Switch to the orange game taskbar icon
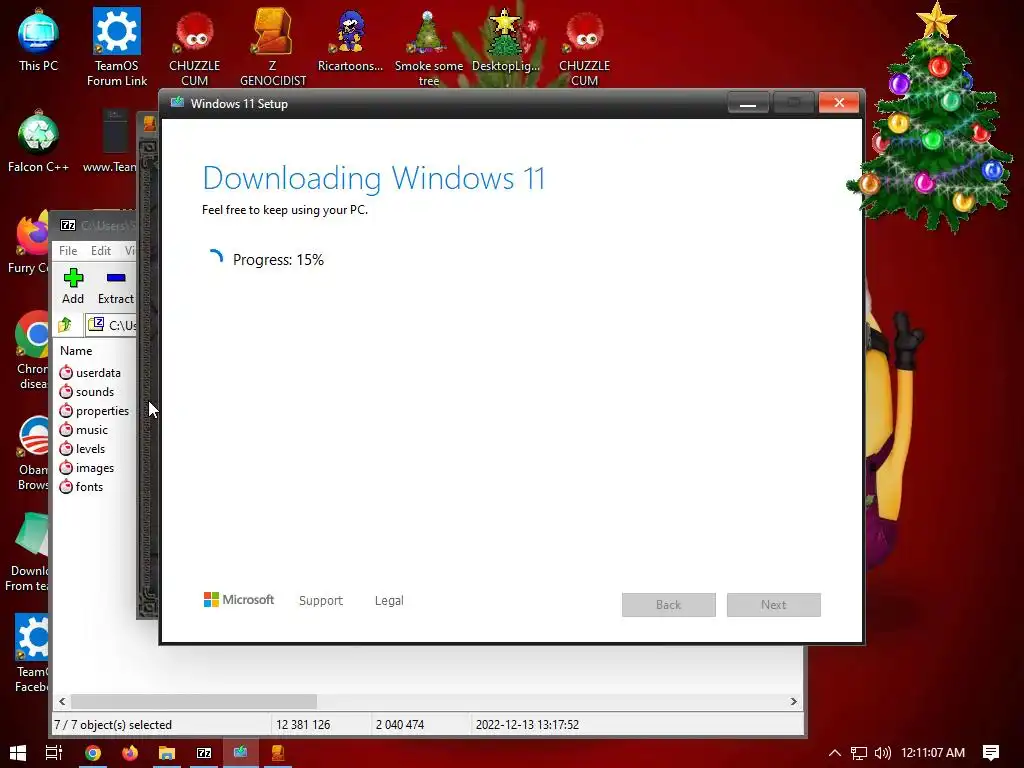The height and width of the screenshot is (768, 1024). [x=278, y=753]
